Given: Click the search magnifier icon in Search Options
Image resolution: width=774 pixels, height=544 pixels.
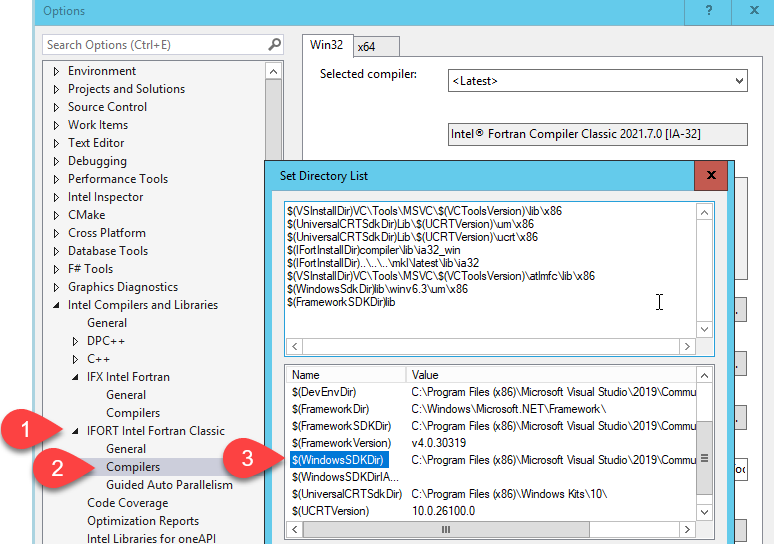Looking at the screenshot, I should (274, 45).
